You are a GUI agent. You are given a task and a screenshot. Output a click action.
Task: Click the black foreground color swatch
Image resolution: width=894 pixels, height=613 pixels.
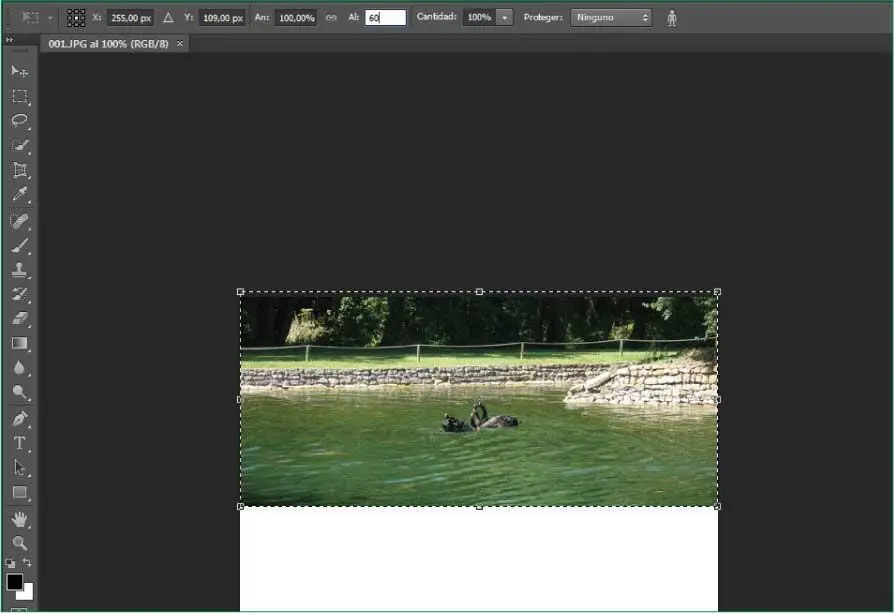15,582
